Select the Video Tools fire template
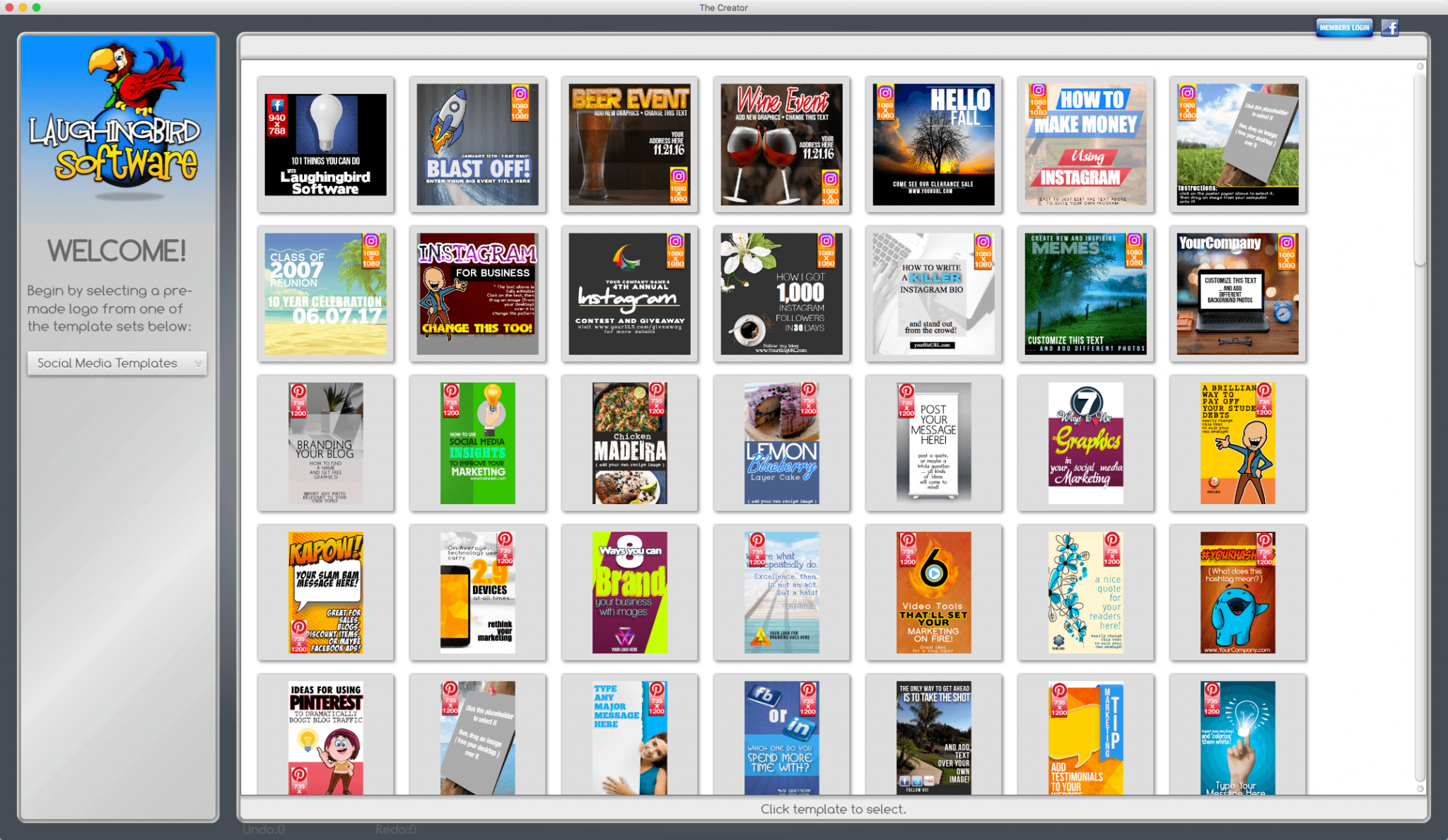Viewport: 1448px width, 840px height. tap(933, 593)
